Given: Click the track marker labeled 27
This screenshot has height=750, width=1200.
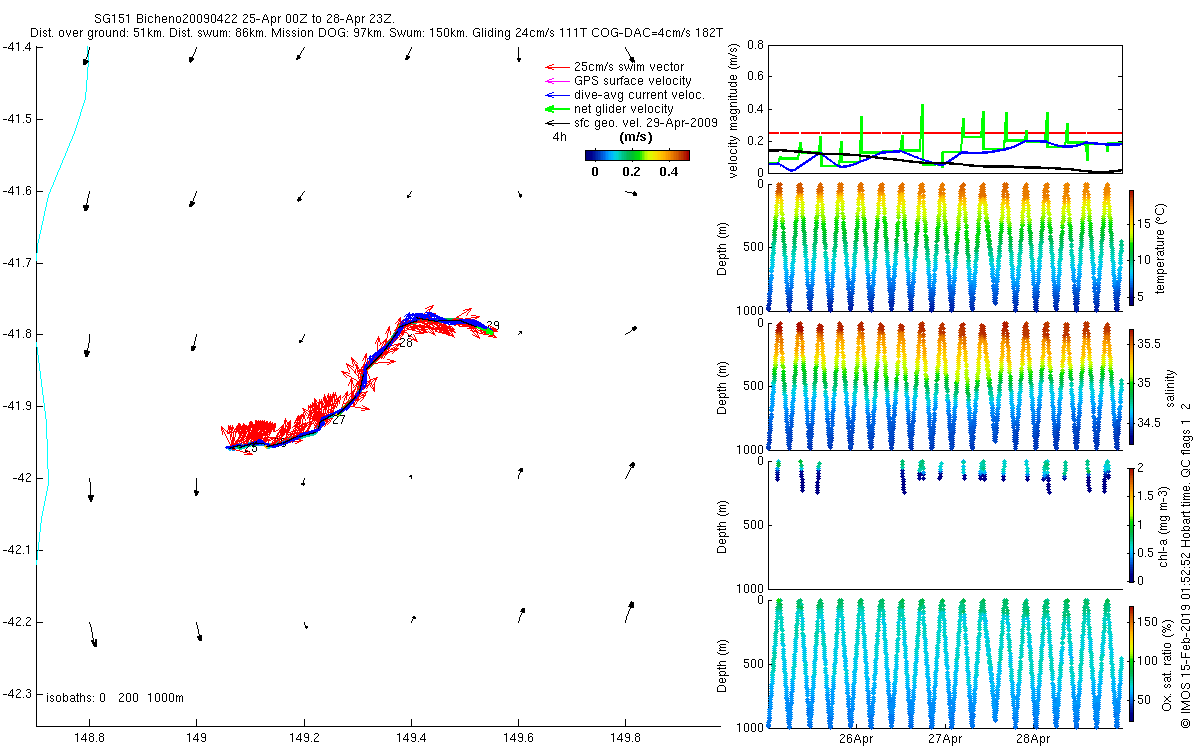Looking at the screenshot, I should 338,420.
